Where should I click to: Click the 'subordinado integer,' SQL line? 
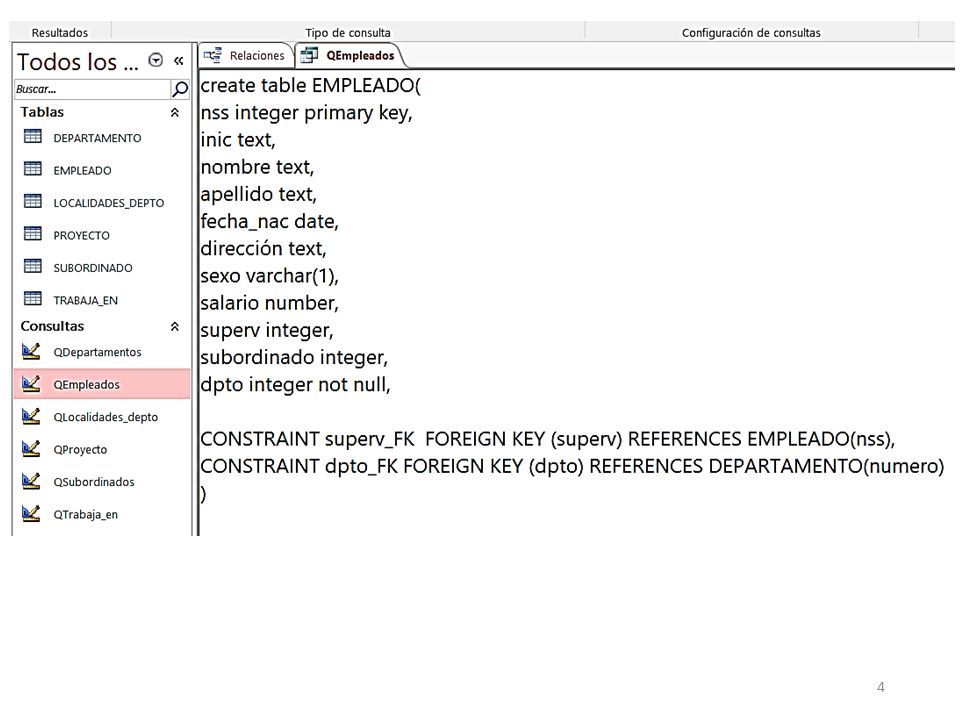click(294, 358)
